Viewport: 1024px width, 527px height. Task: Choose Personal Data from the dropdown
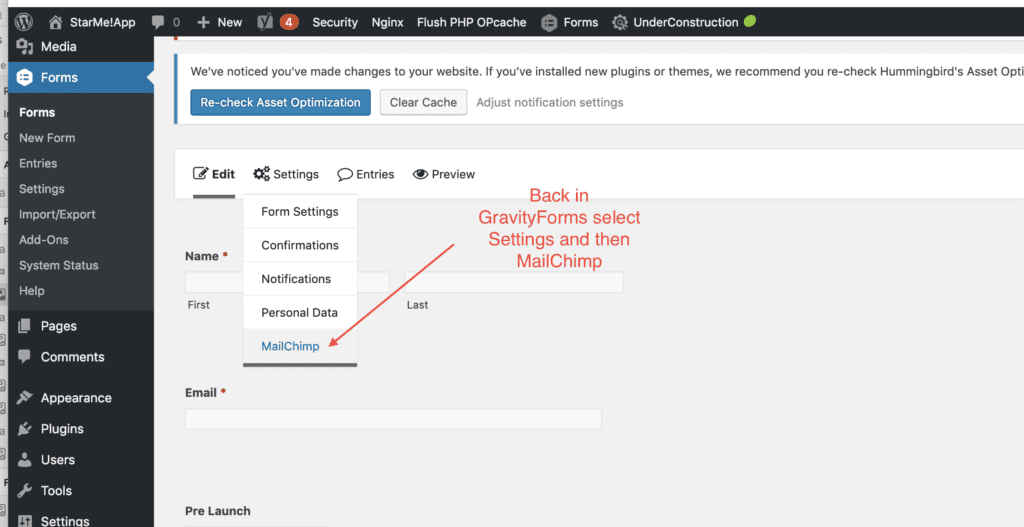300,312
